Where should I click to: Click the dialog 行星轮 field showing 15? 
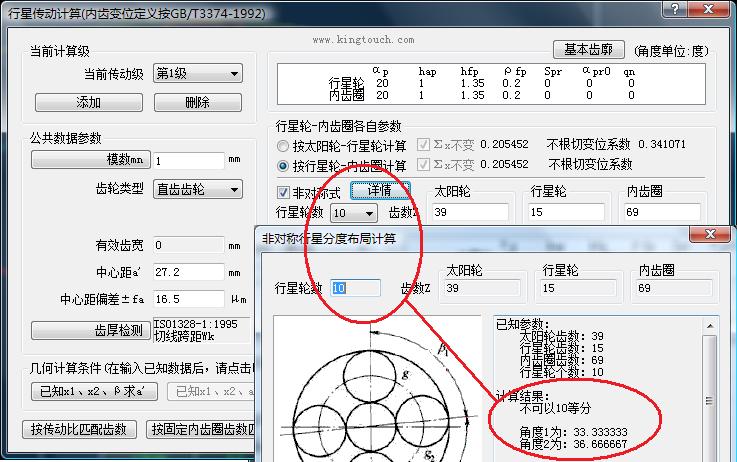(578, 288)
